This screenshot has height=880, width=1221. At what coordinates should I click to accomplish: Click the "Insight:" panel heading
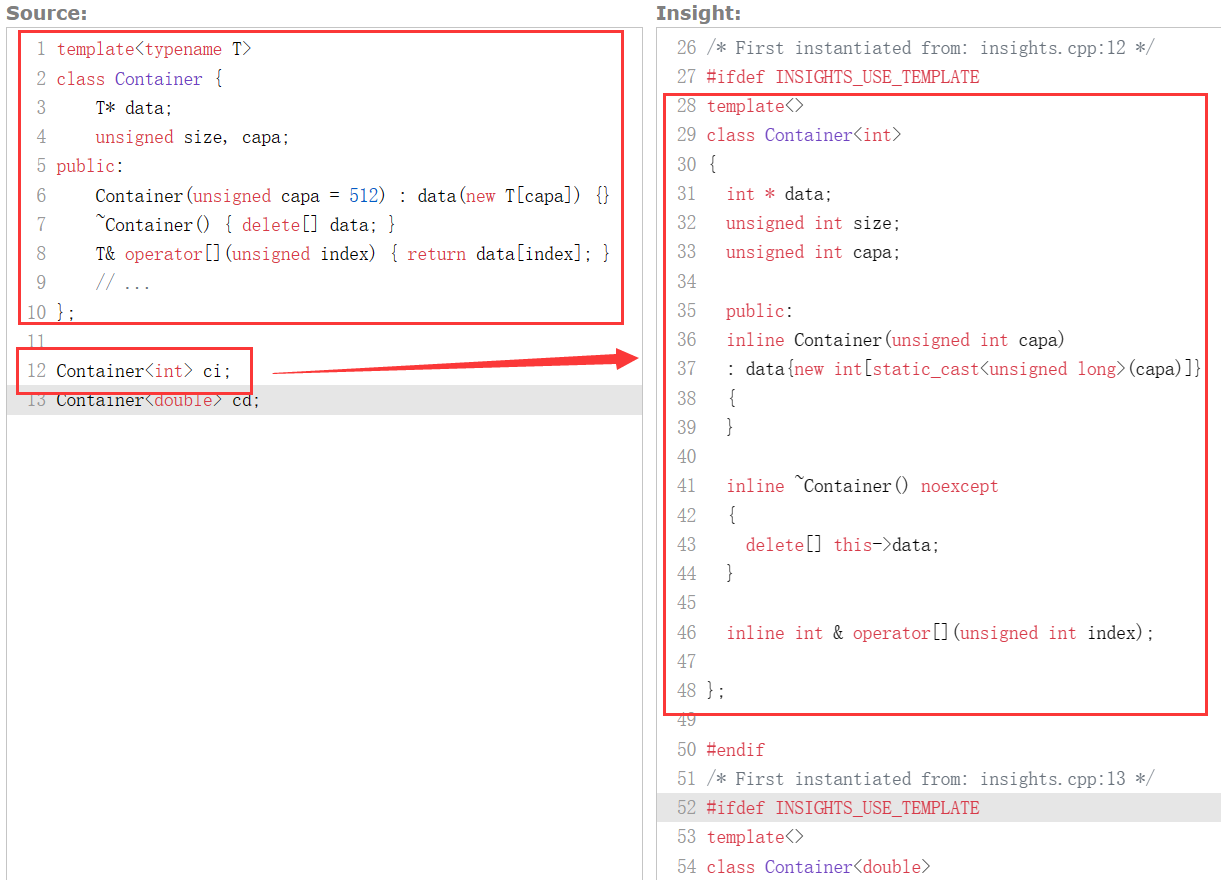pyautogui.click(x=698, y=13)
